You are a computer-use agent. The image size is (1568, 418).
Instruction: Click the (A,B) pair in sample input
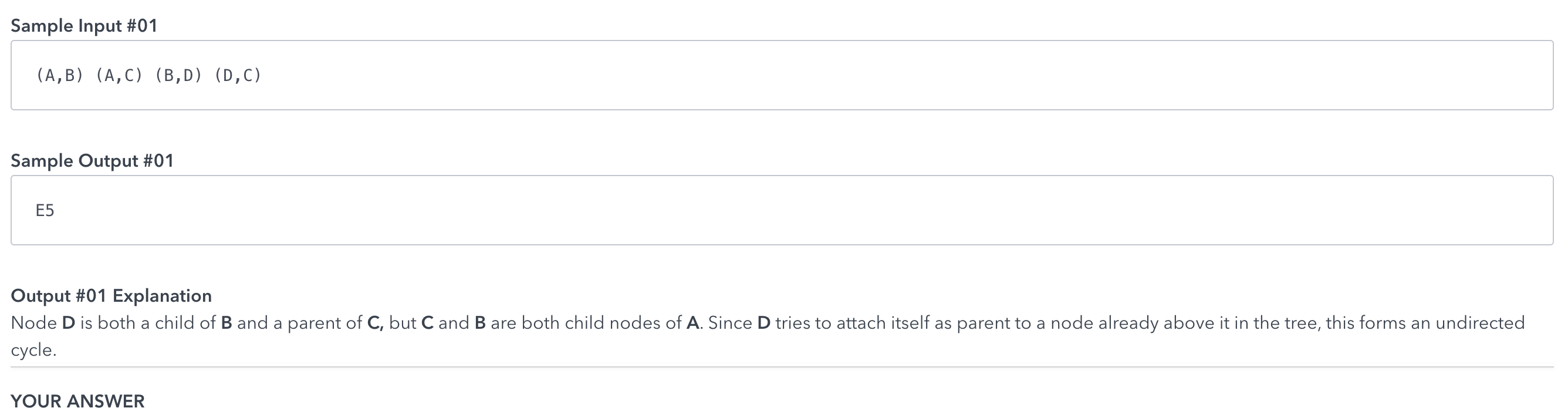tap(60, 76)
